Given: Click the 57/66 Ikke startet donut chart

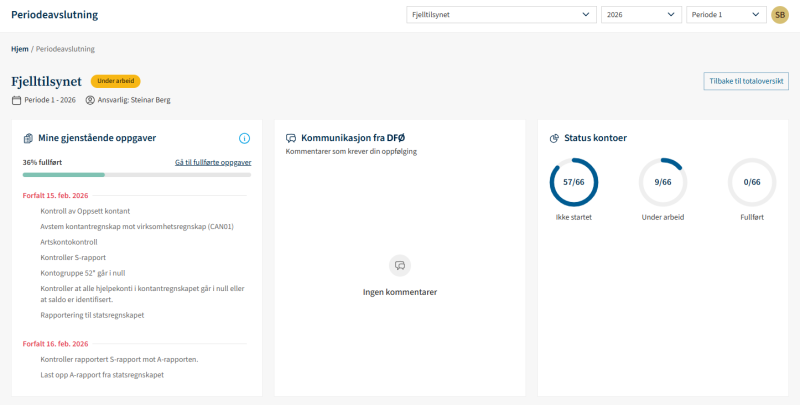Looking at the screenshot, I should tap(573, 182).
